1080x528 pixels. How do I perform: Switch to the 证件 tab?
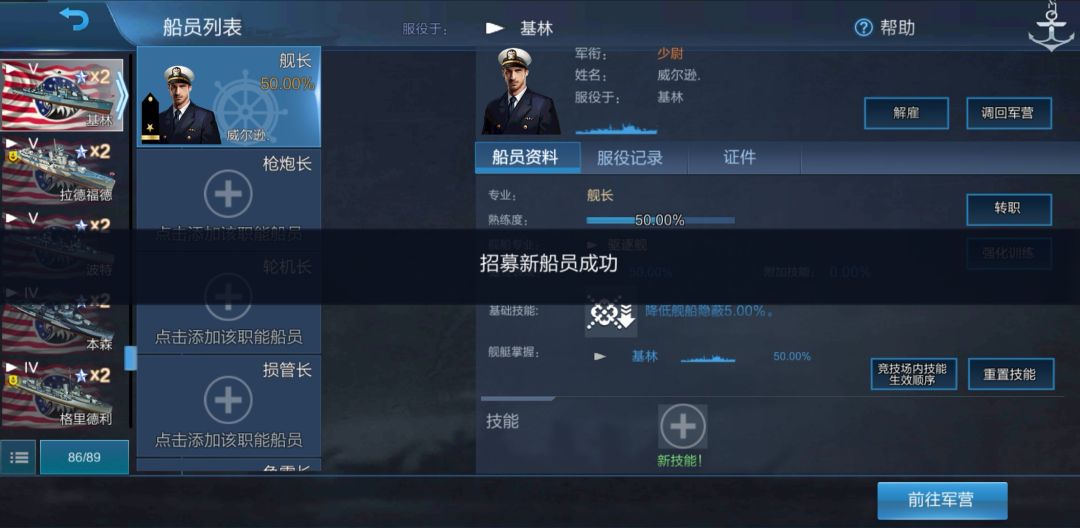pyautogui.click(x=740, y=158)
